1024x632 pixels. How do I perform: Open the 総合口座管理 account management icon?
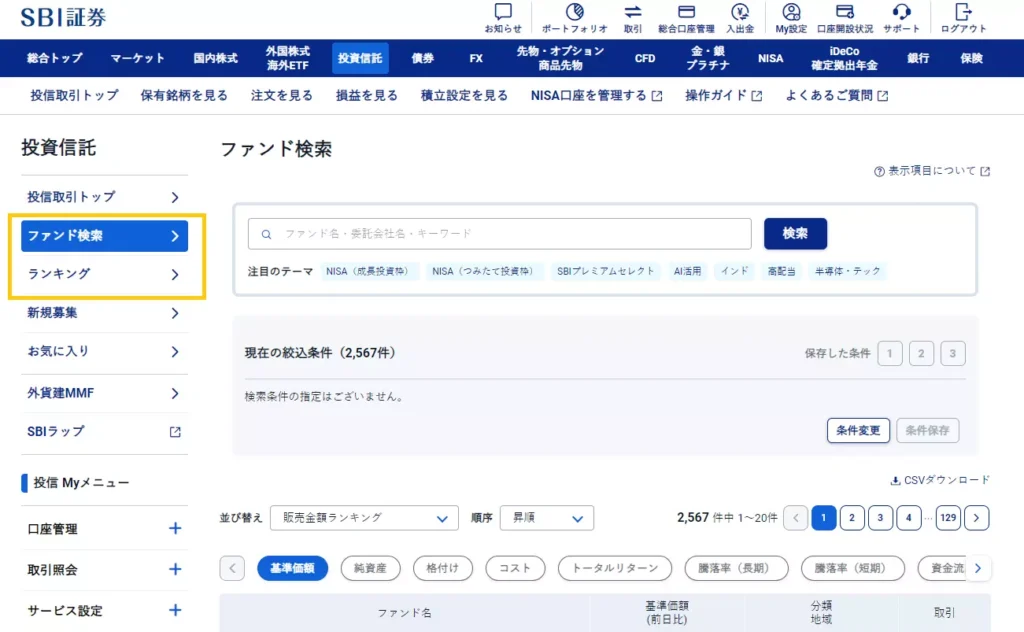(686, 13)
